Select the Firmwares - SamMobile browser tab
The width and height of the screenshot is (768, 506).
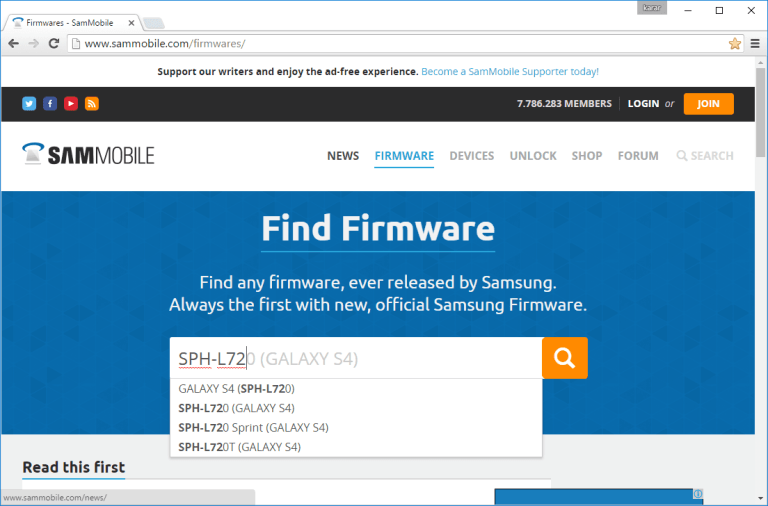(x=72, y=23)
